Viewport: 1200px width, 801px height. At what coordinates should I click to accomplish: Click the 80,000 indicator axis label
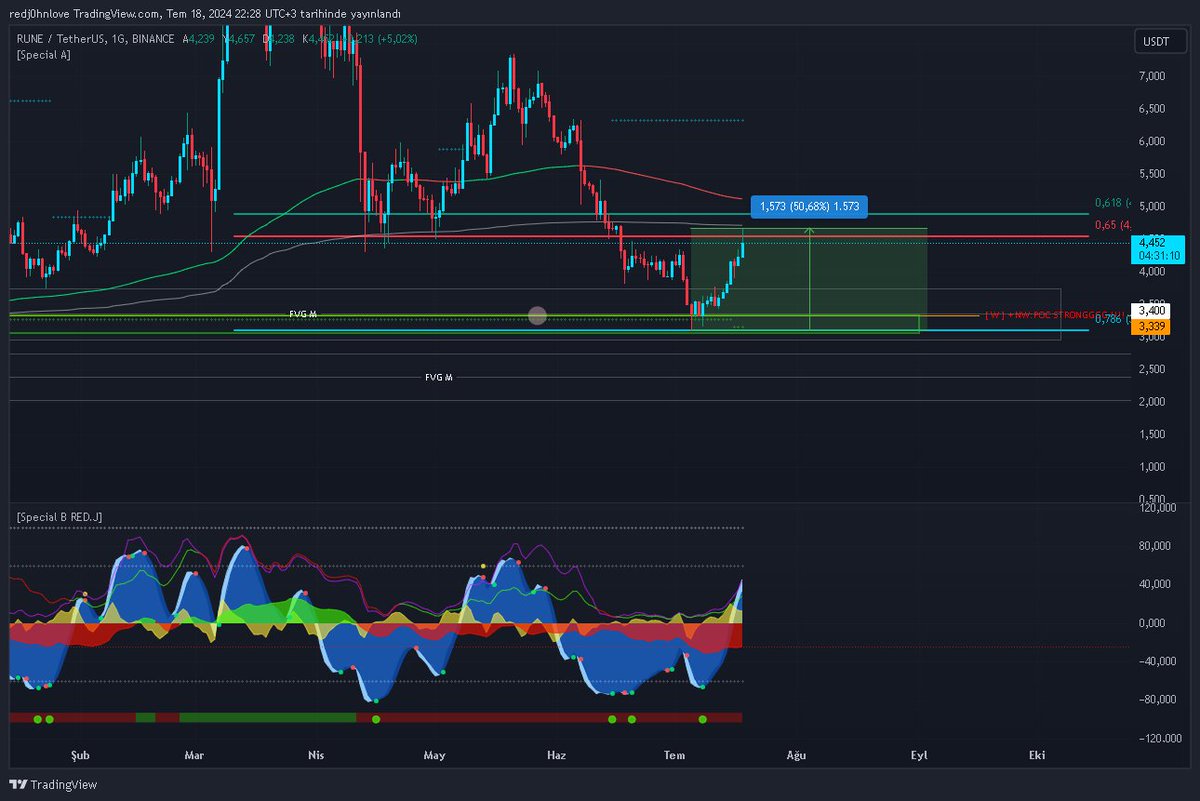pos(1155,546)
